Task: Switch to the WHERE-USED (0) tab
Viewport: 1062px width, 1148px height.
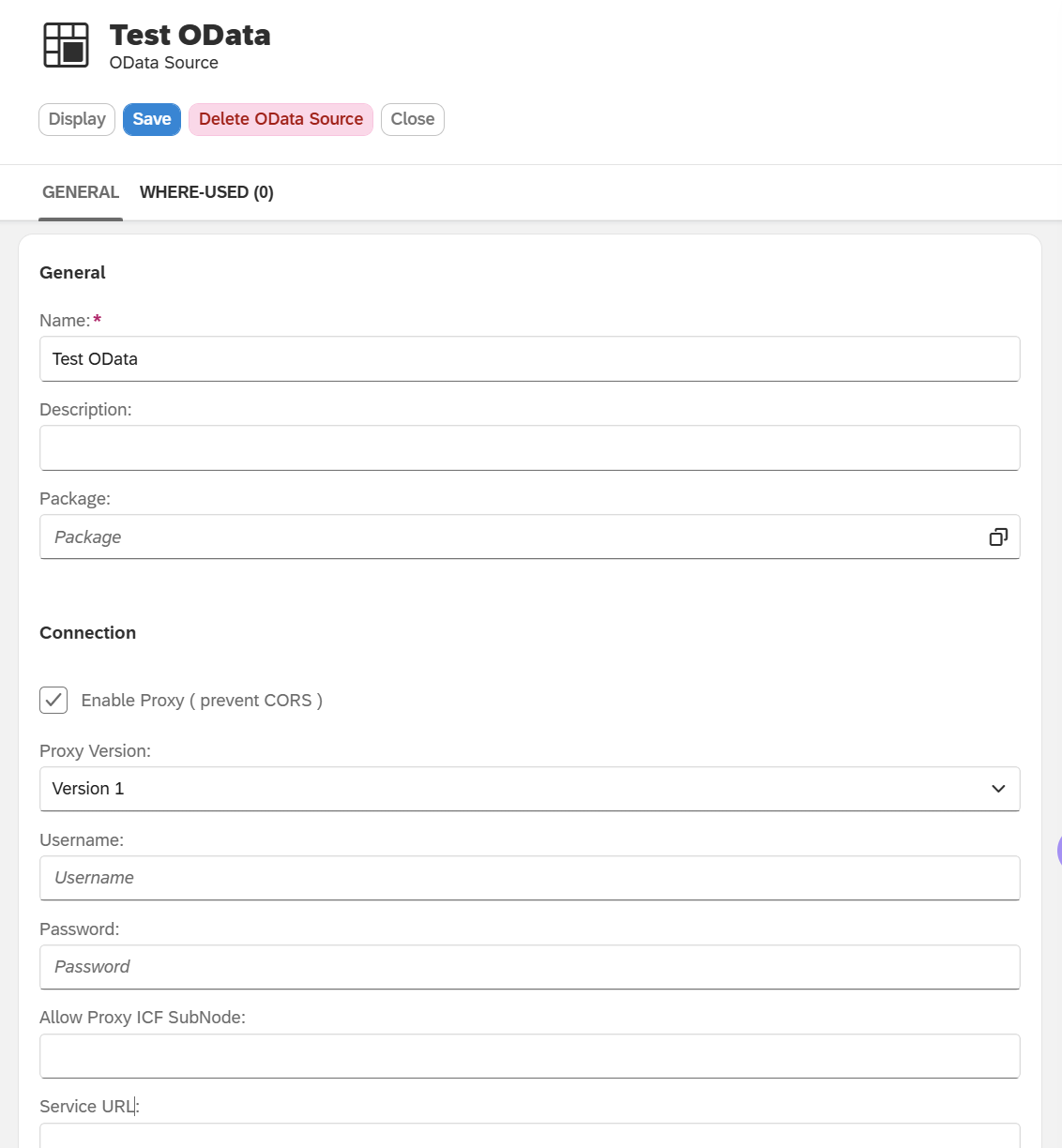Action: pyautogui.click(x=206, y=192)
